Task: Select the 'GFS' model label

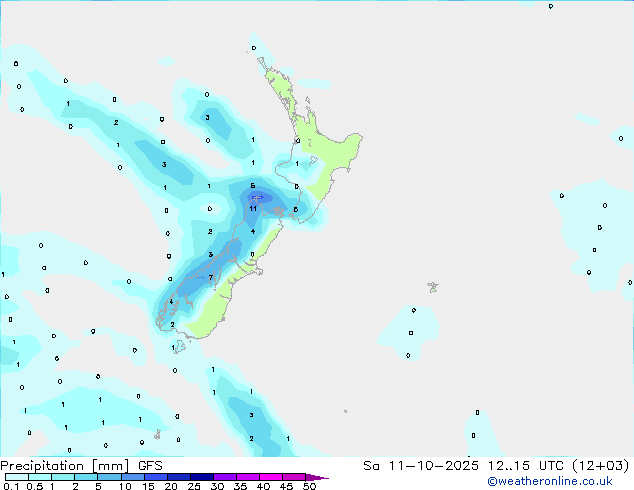Action: pos(150,466)
